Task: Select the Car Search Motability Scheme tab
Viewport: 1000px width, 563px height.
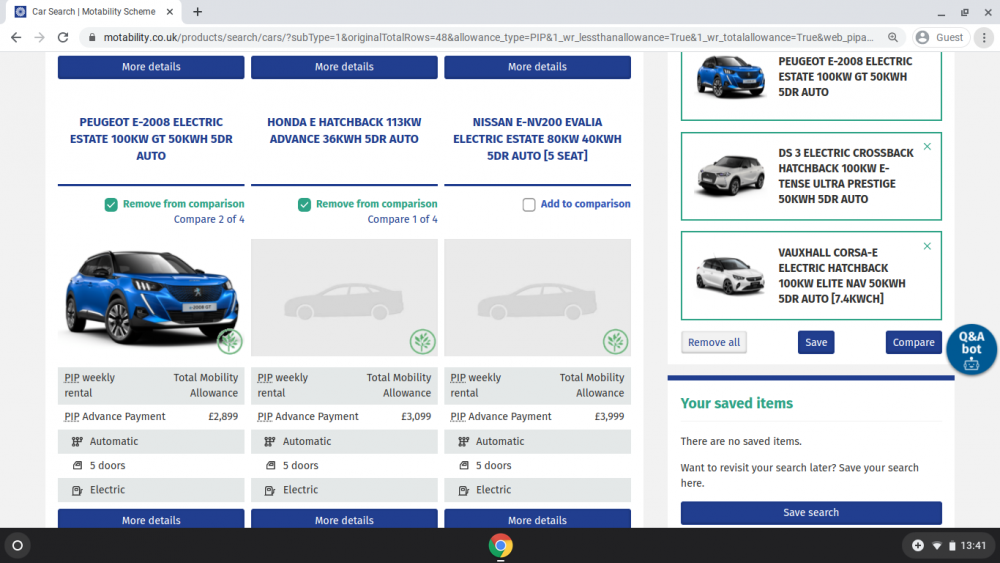Action: [93, 11]
